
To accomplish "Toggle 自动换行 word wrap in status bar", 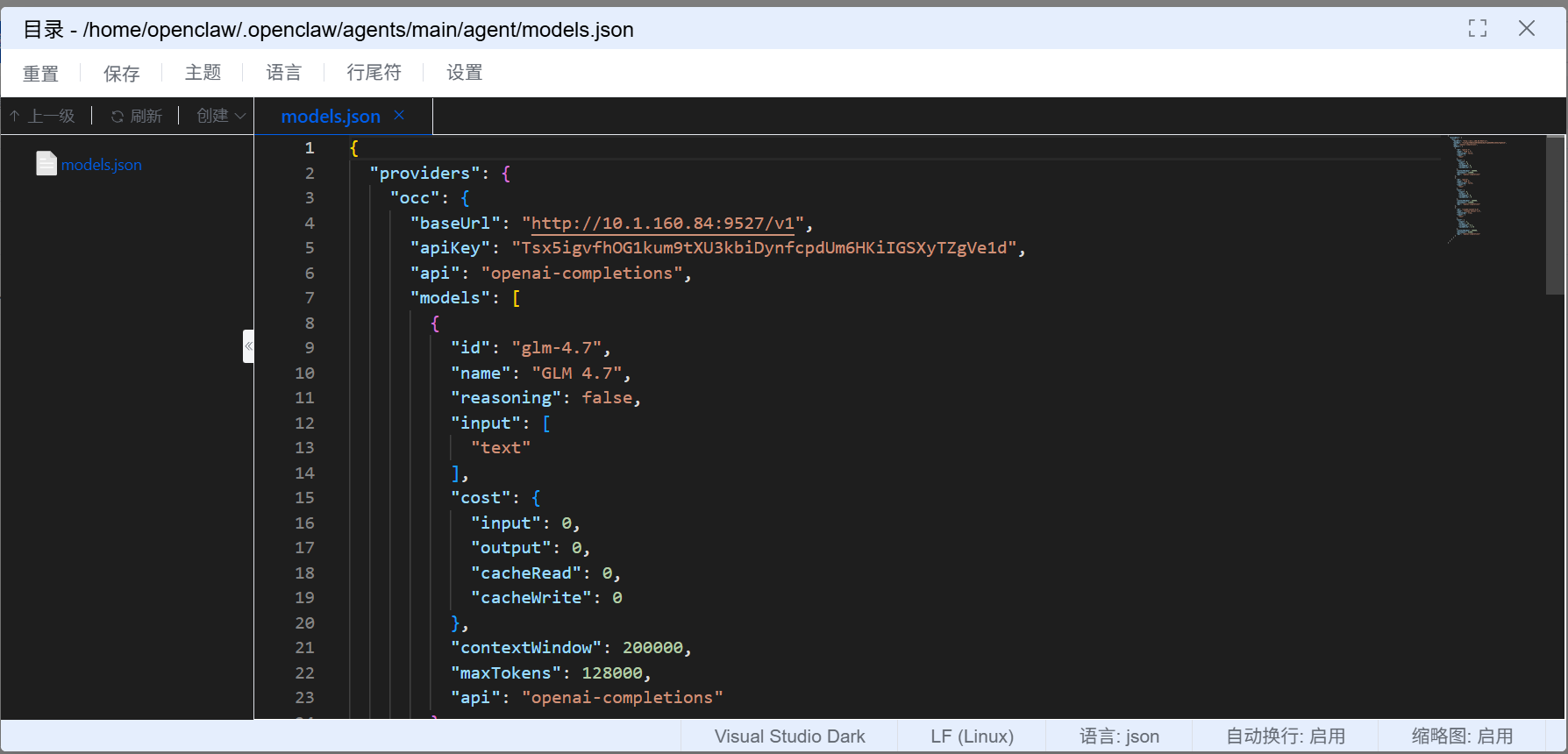I will pos(1285,736).
